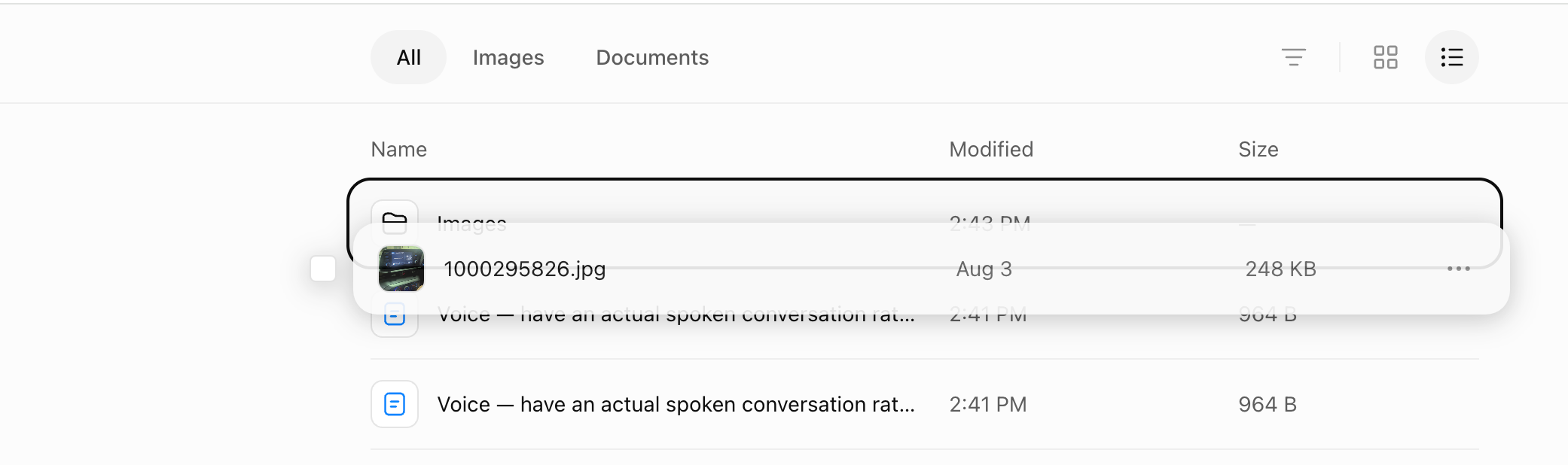Select the list view layout icon
Image resolution: width=1568 pixels, height=465 pixels.
(x=1451, y=57)
